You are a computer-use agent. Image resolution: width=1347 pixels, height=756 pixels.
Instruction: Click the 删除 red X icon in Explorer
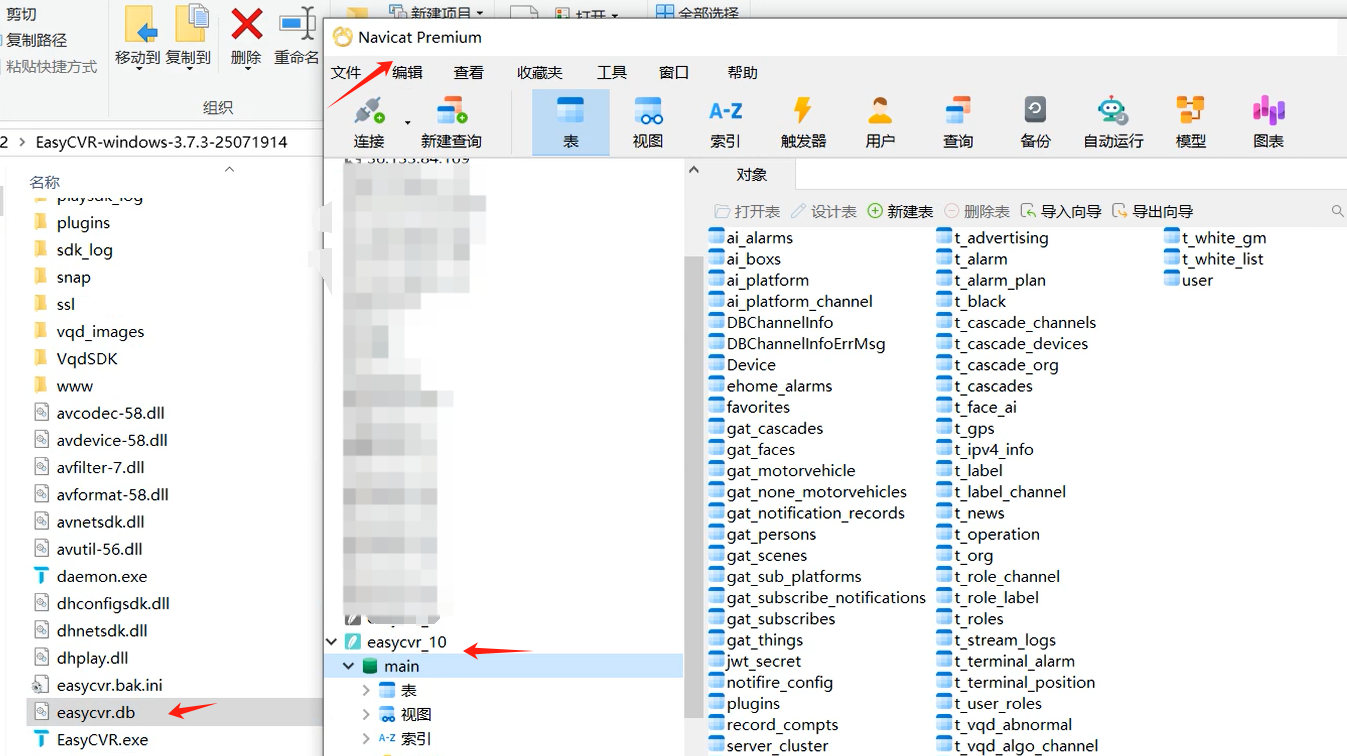[x=246, y=23]
